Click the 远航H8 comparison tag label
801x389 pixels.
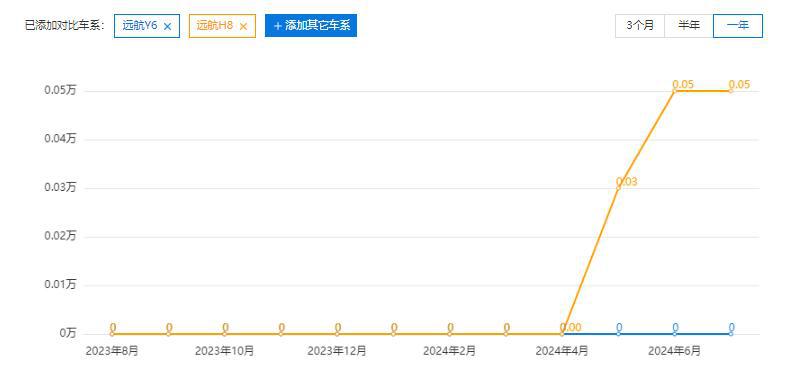pos(215,26)
